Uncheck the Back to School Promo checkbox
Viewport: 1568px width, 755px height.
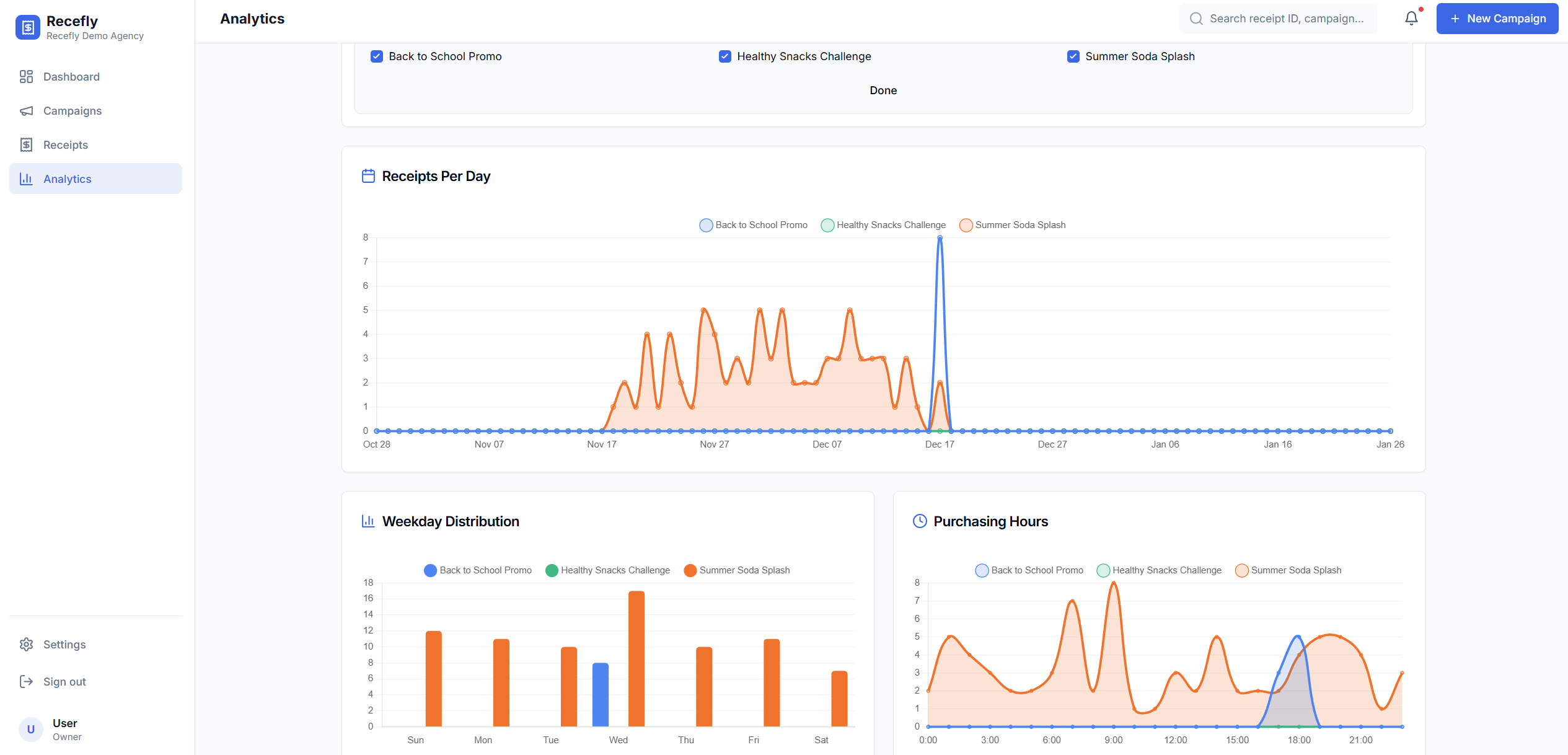pos(376,56)
